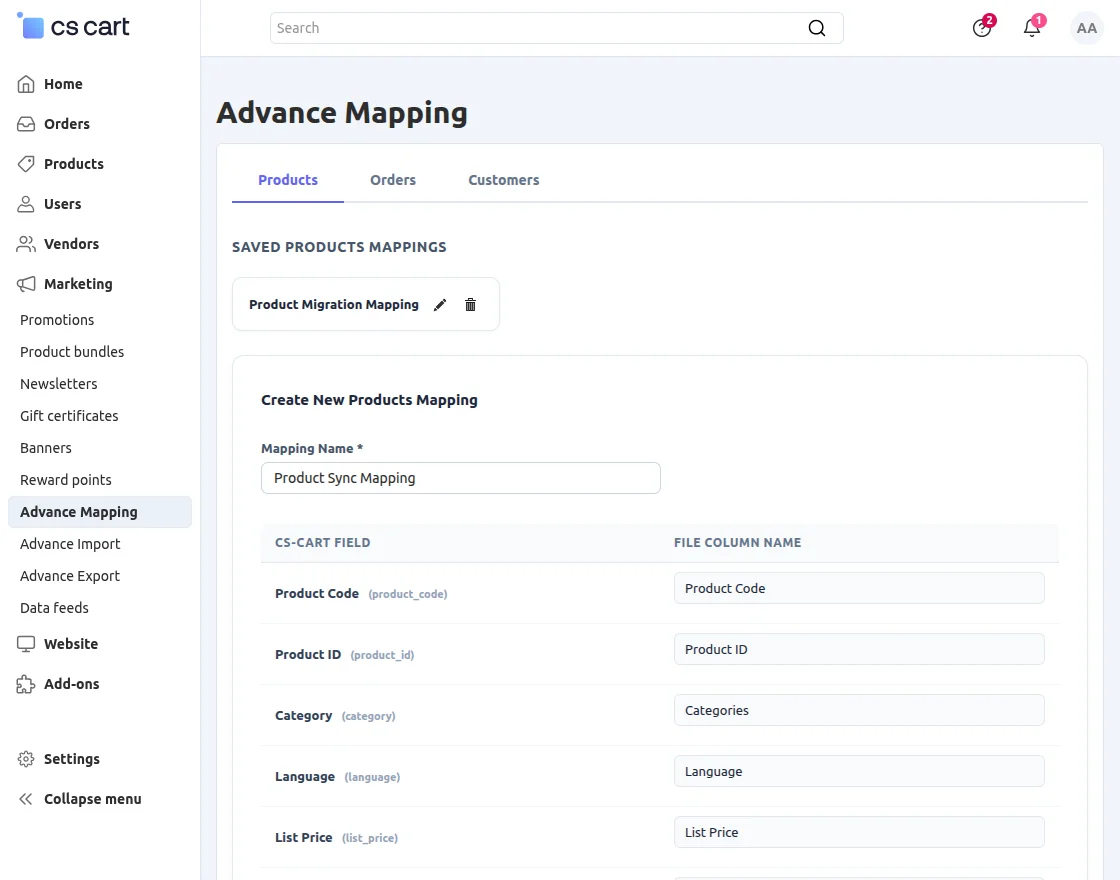The image size is (1120, 880).
Task: Go to Promotions
Action: tap(57, 320)
